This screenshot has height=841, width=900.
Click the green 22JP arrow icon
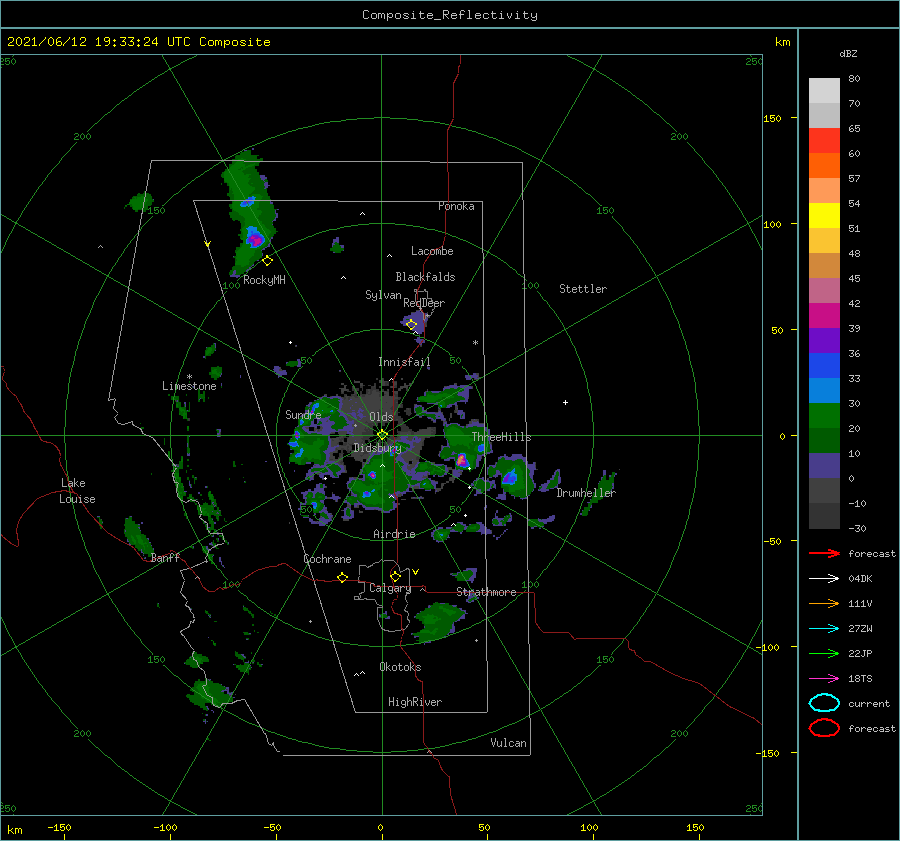824,653
